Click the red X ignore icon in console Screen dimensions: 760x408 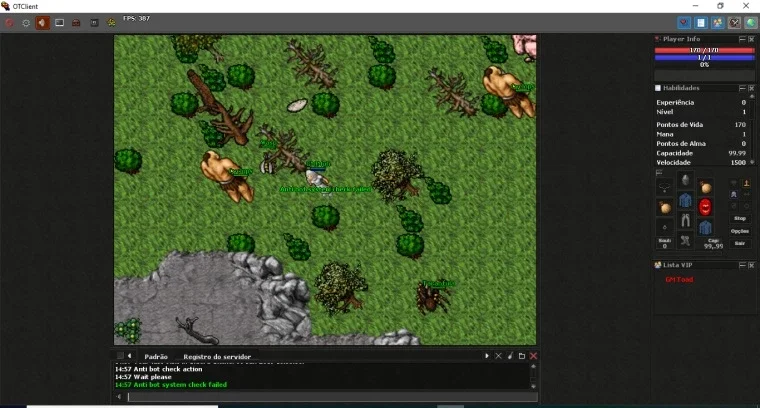point(534,356)
